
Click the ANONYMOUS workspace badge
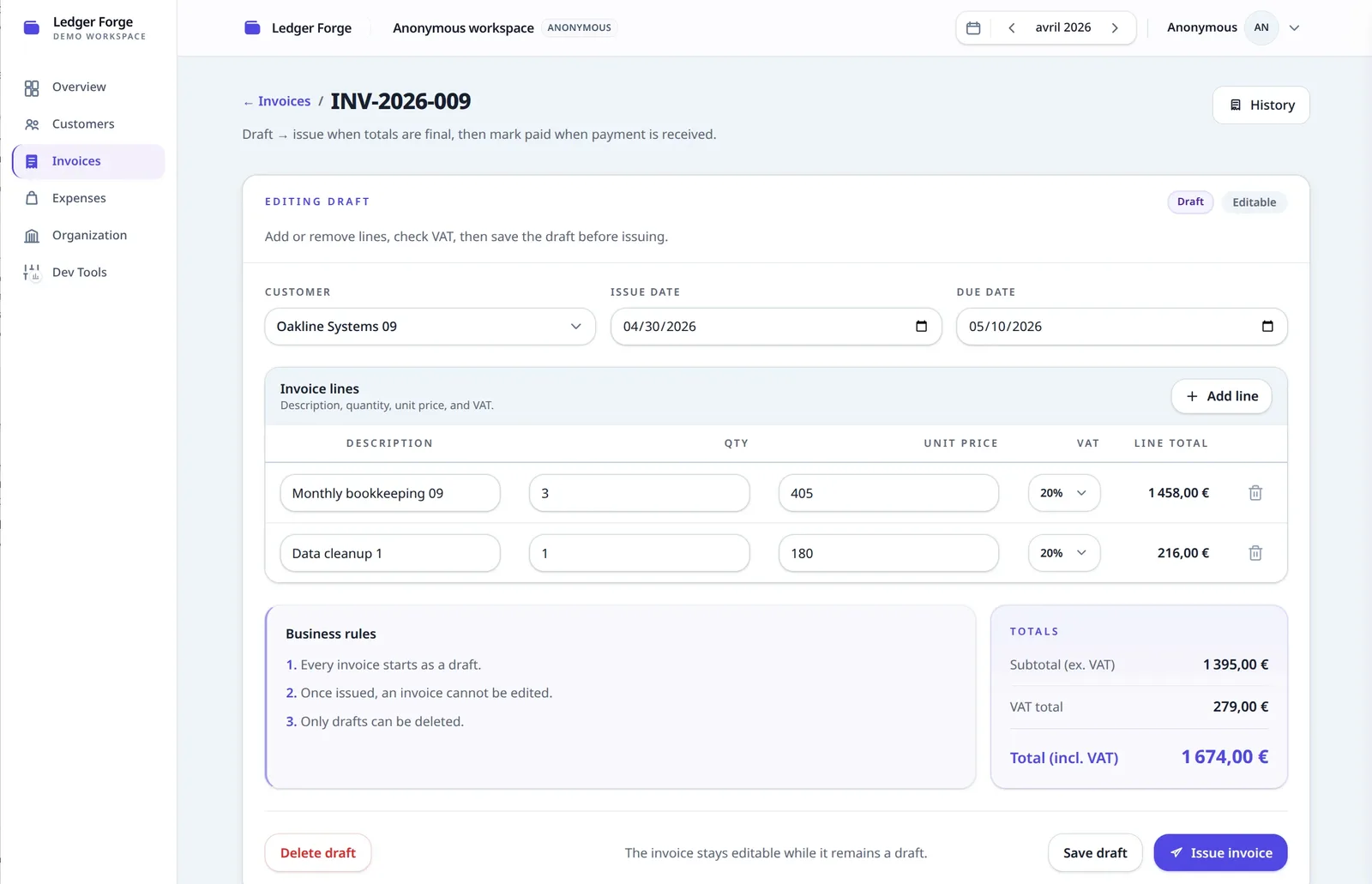point(580,28)
